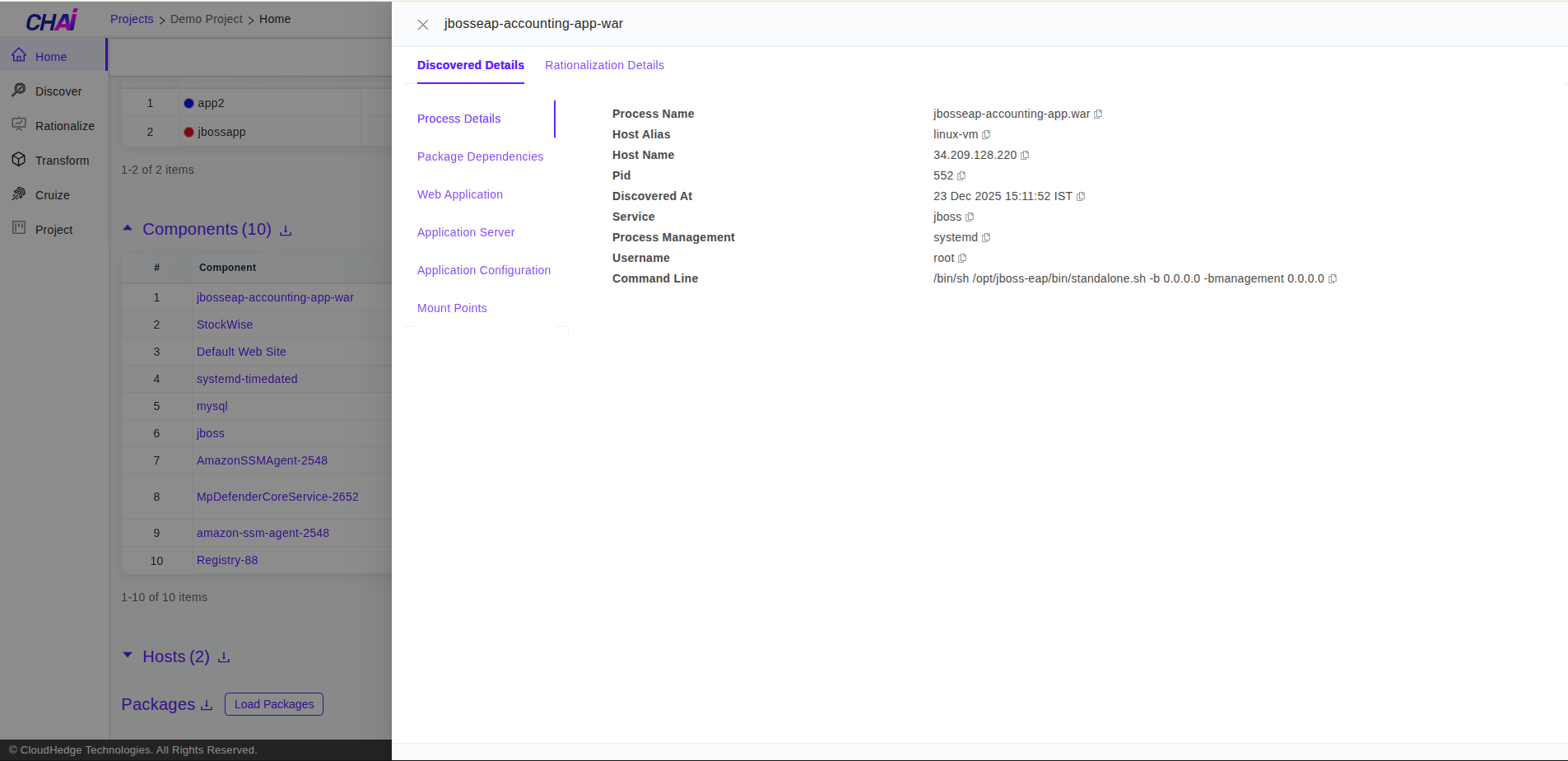Copy the Process Name value
The image size is (1568, 761).
point(1098,114)
